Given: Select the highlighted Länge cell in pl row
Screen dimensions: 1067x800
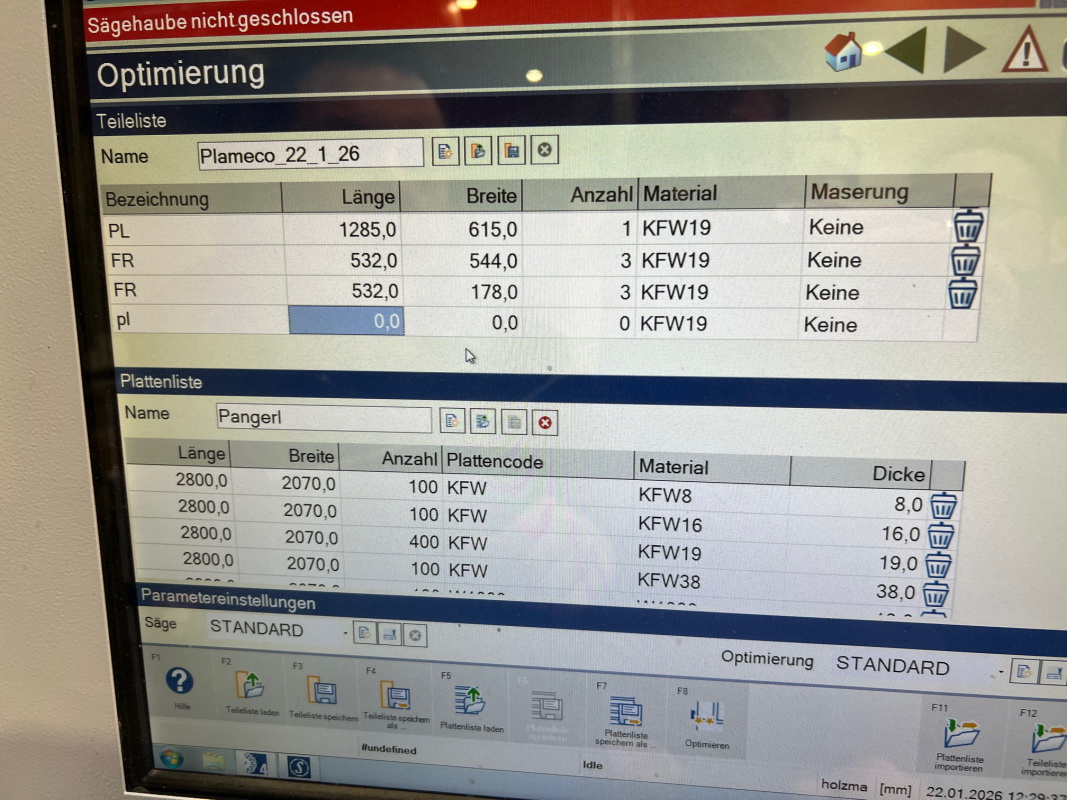Looking at the screenshot, I should (x=346, y=321).
